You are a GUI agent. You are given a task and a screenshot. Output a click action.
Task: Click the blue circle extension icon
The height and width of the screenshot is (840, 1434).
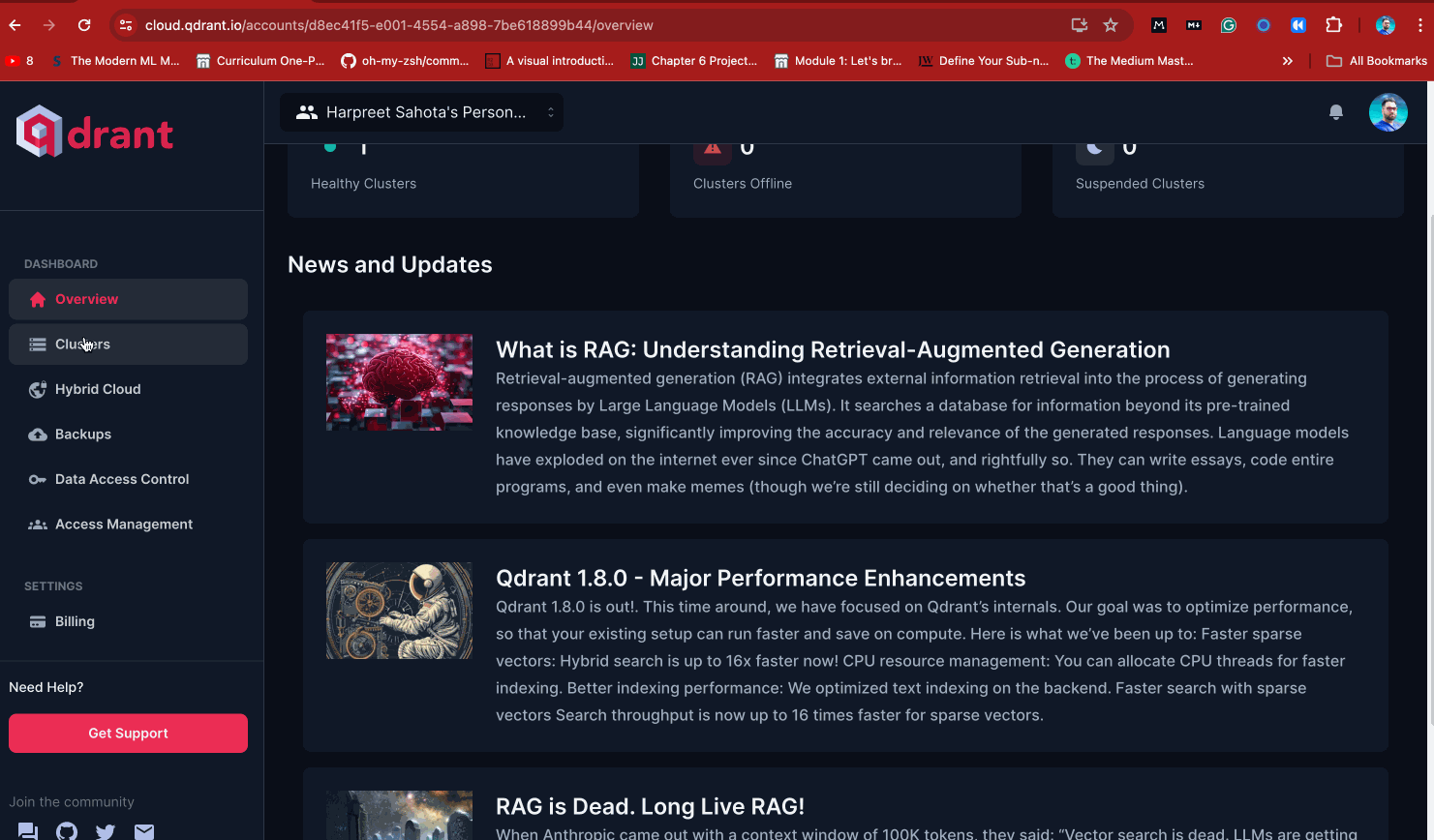point(1264,25)
